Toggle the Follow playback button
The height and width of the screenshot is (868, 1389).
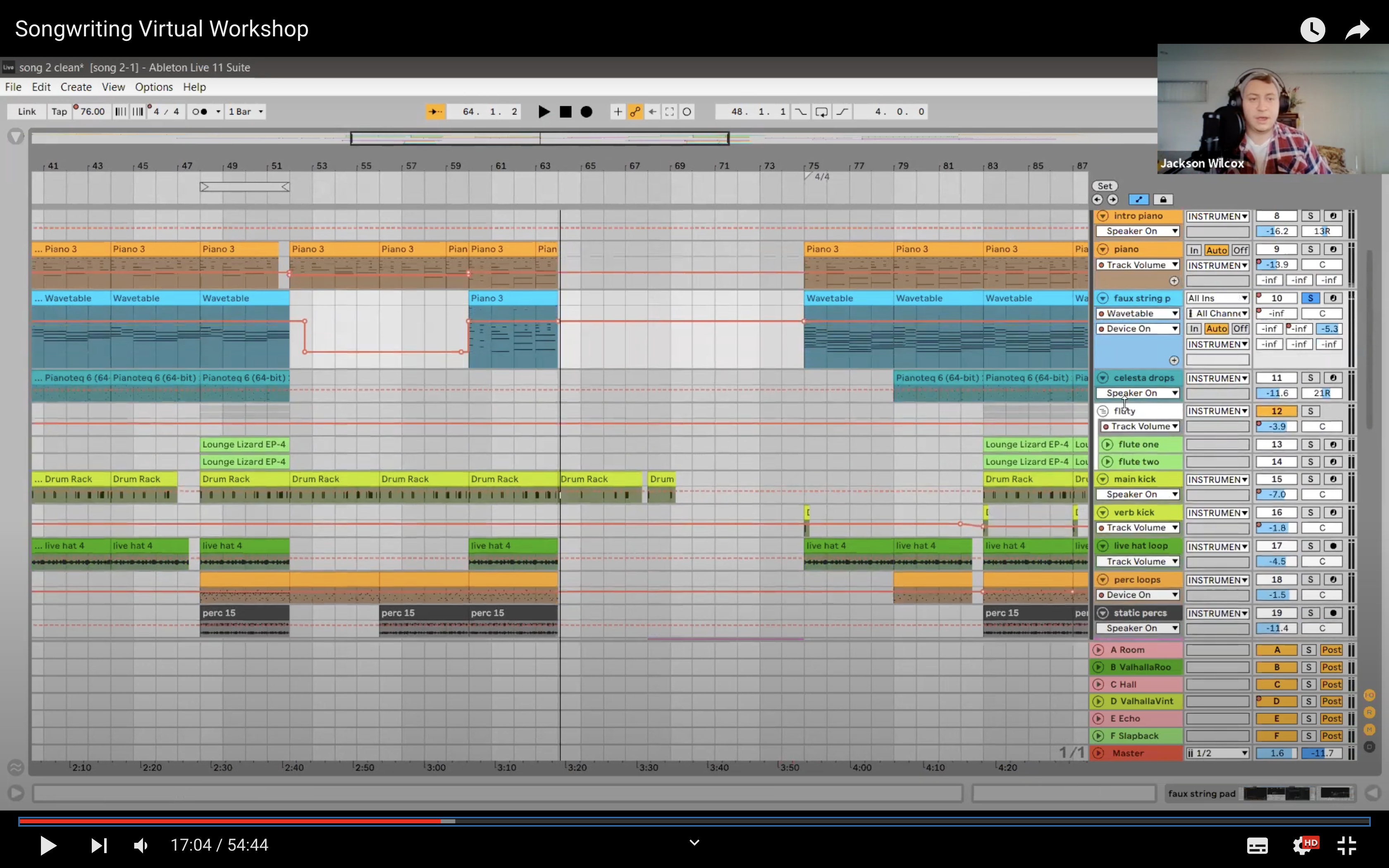435,111
